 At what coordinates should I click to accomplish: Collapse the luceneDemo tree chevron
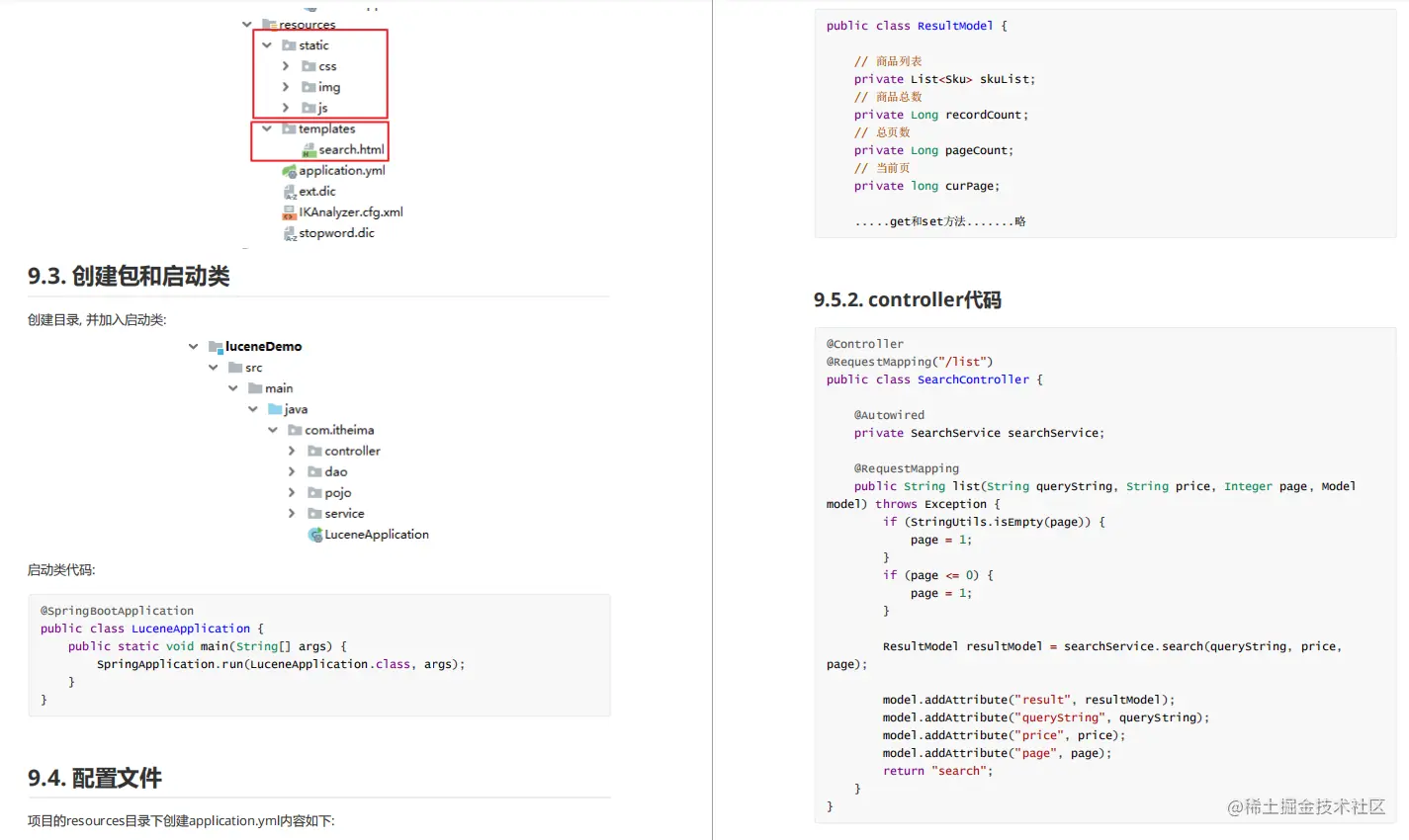[193, 347]
